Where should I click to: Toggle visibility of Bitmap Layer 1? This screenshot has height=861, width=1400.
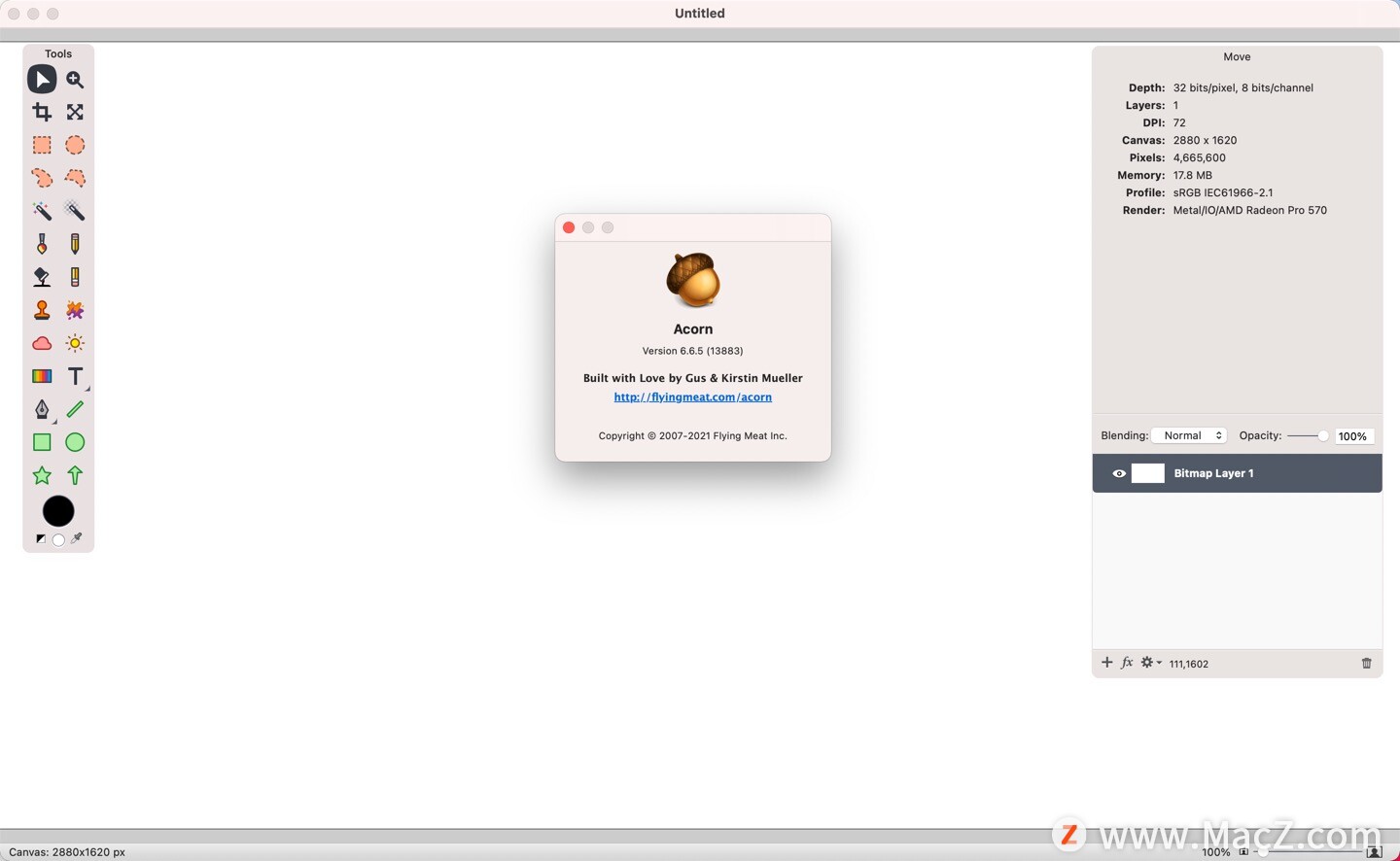[x=1119, y=473]
